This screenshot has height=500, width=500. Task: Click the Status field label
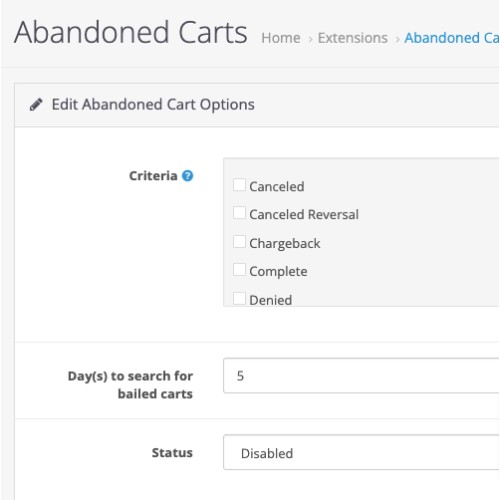(172, 453)
